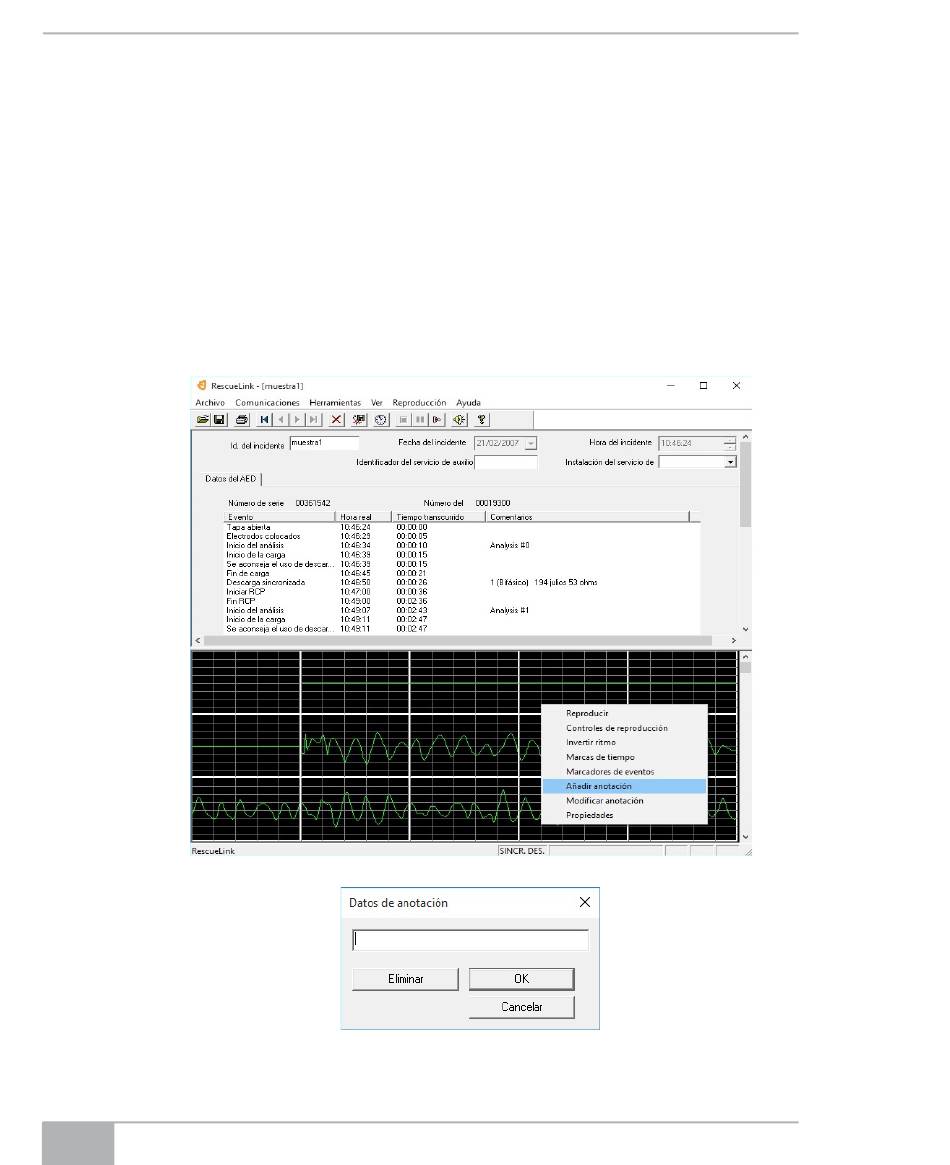Click the stop playback toolbar icon
950x1165 pixels.
(x=403, y=420)
